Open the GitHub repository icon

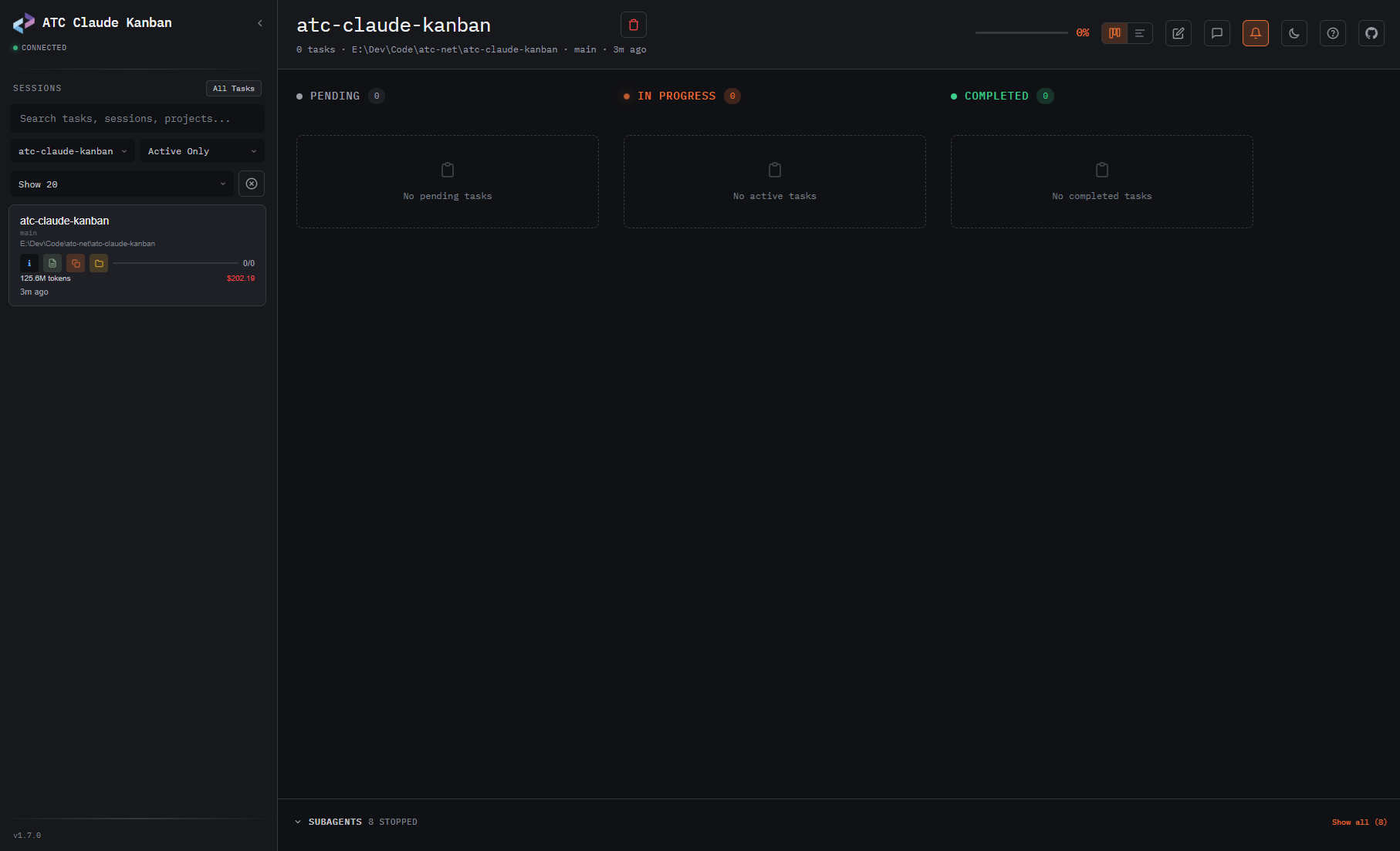1371,33
